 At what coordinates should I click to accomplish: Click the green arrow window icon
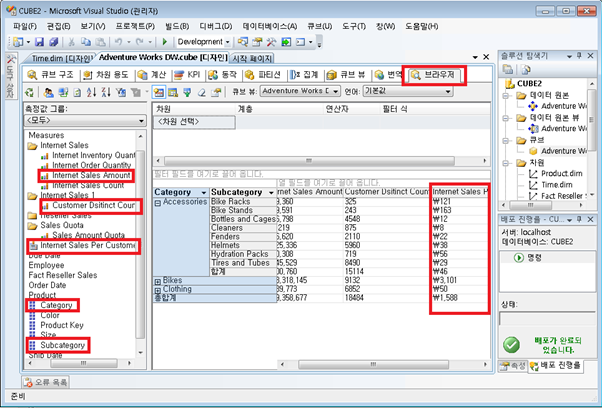click(x=286, y=42)
